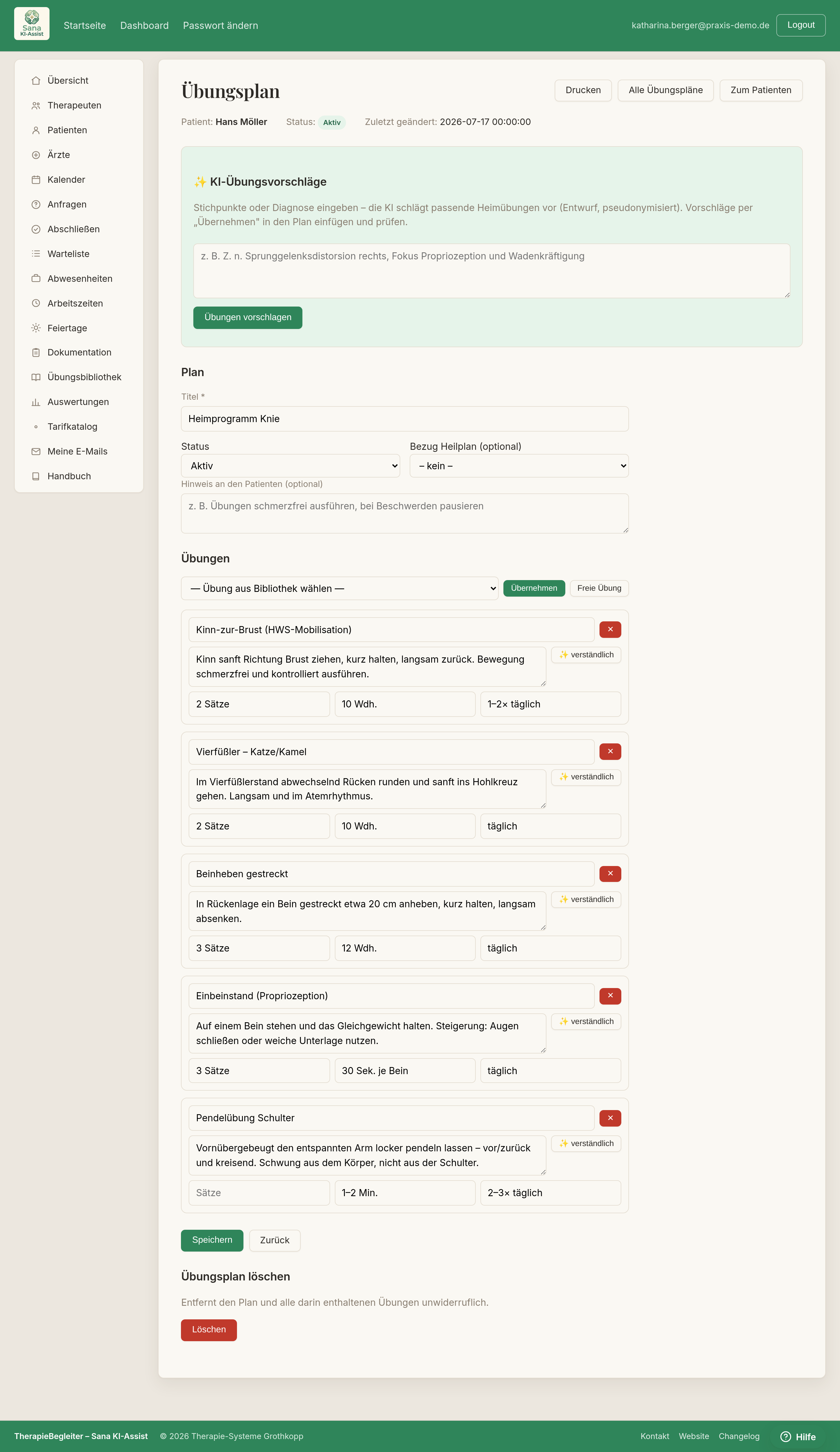The image size is (840, 1452).
Task: Edit the 1–2× täglich frequency field
Action: coord(551,704)
